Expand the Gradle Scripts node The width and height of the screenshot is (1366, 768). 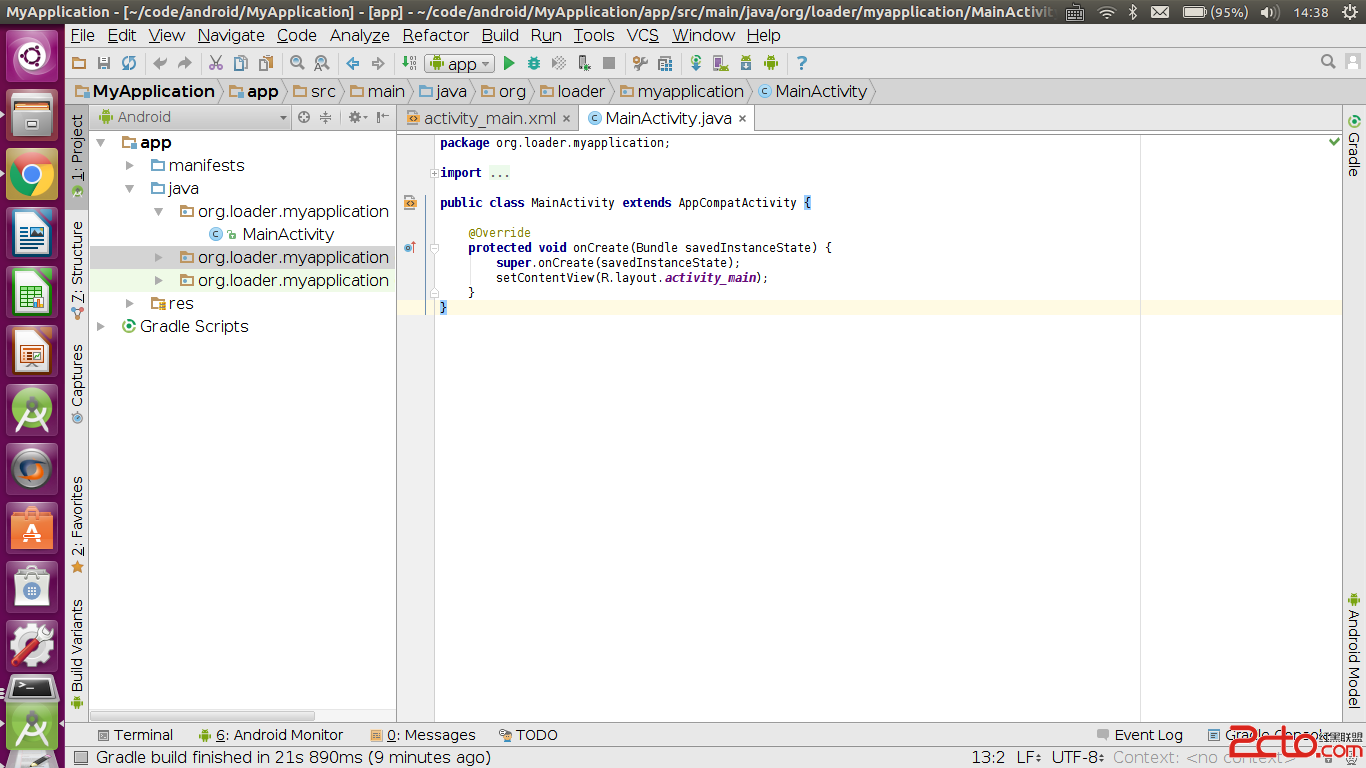pos(101,326)
